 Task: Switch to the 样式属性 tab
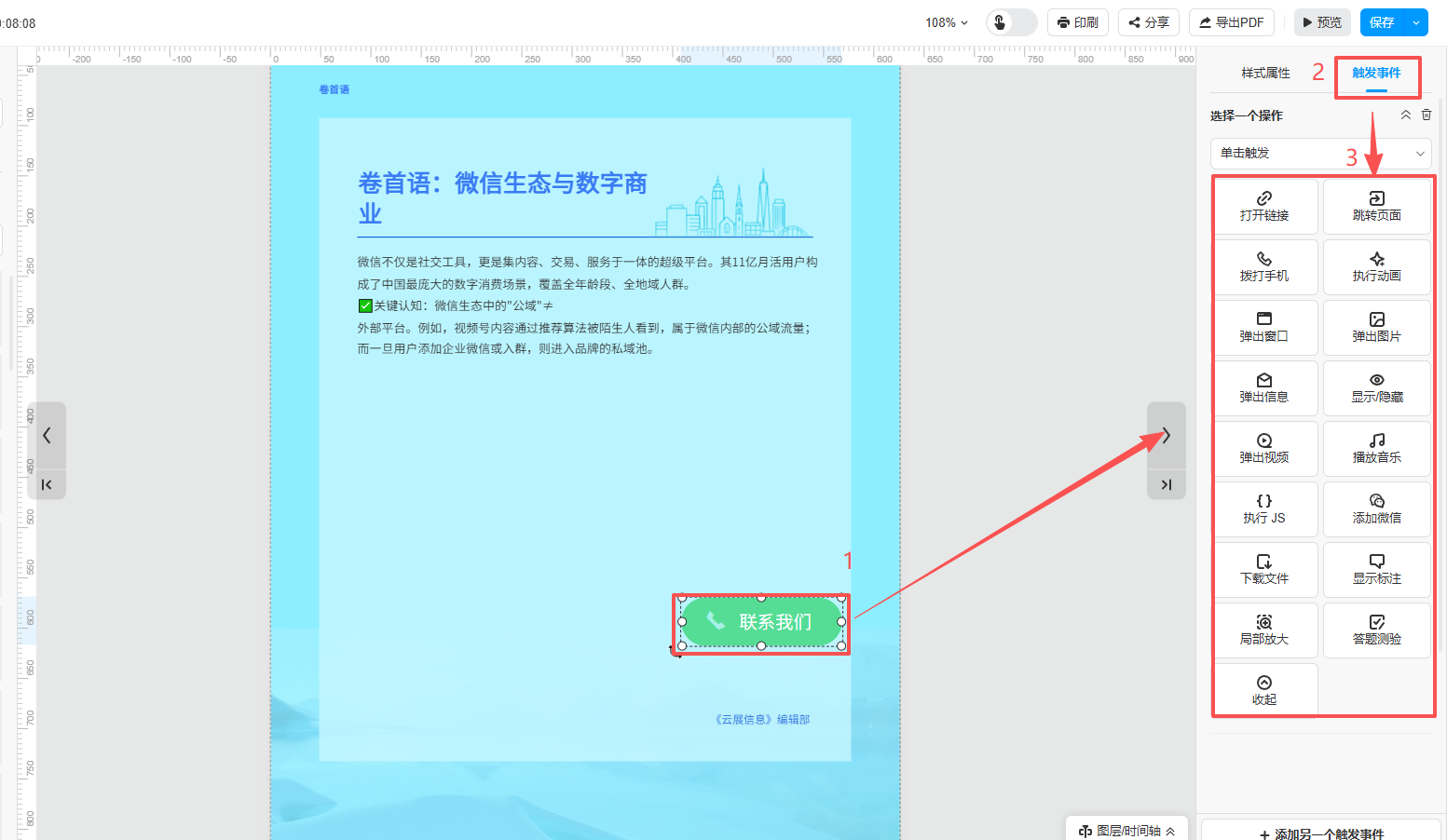point(1265,73)
